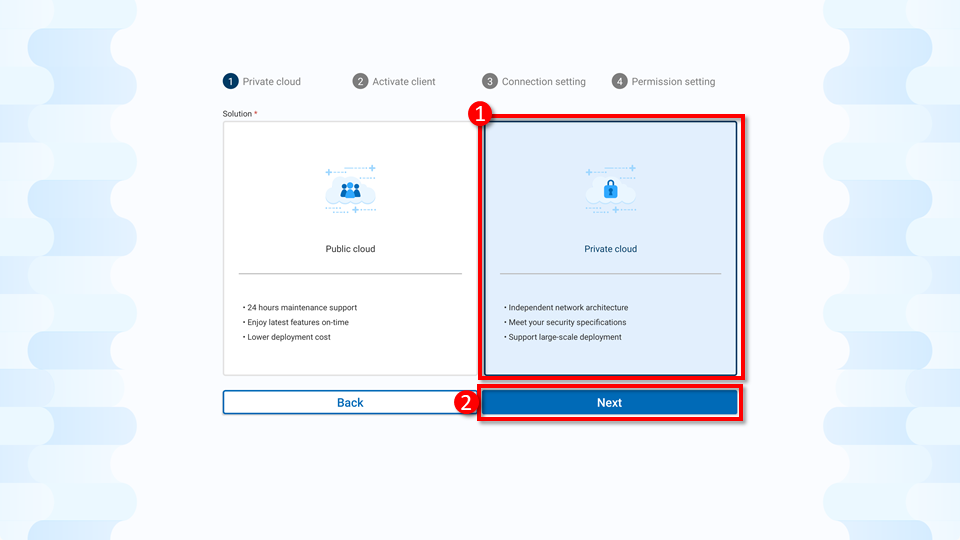
Task: Select the Public cloud card title
Action: pyautogui.click(x=350, y=249)
